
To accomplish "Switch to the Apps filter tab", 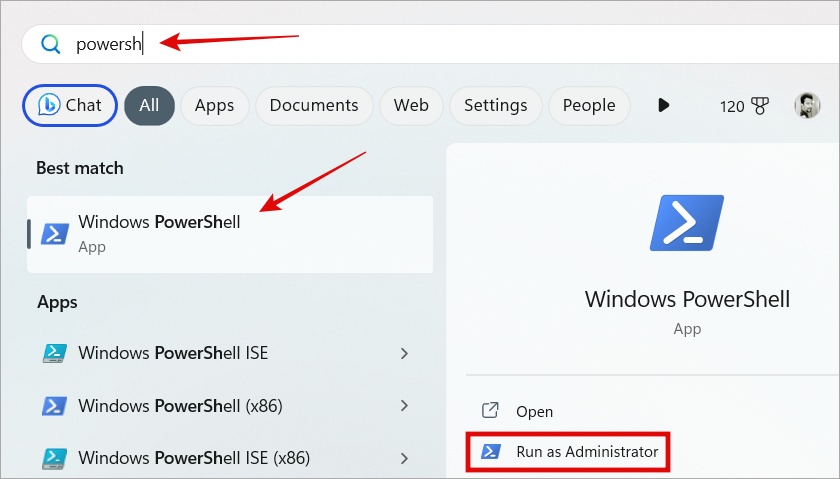I will tap(214, 105).
